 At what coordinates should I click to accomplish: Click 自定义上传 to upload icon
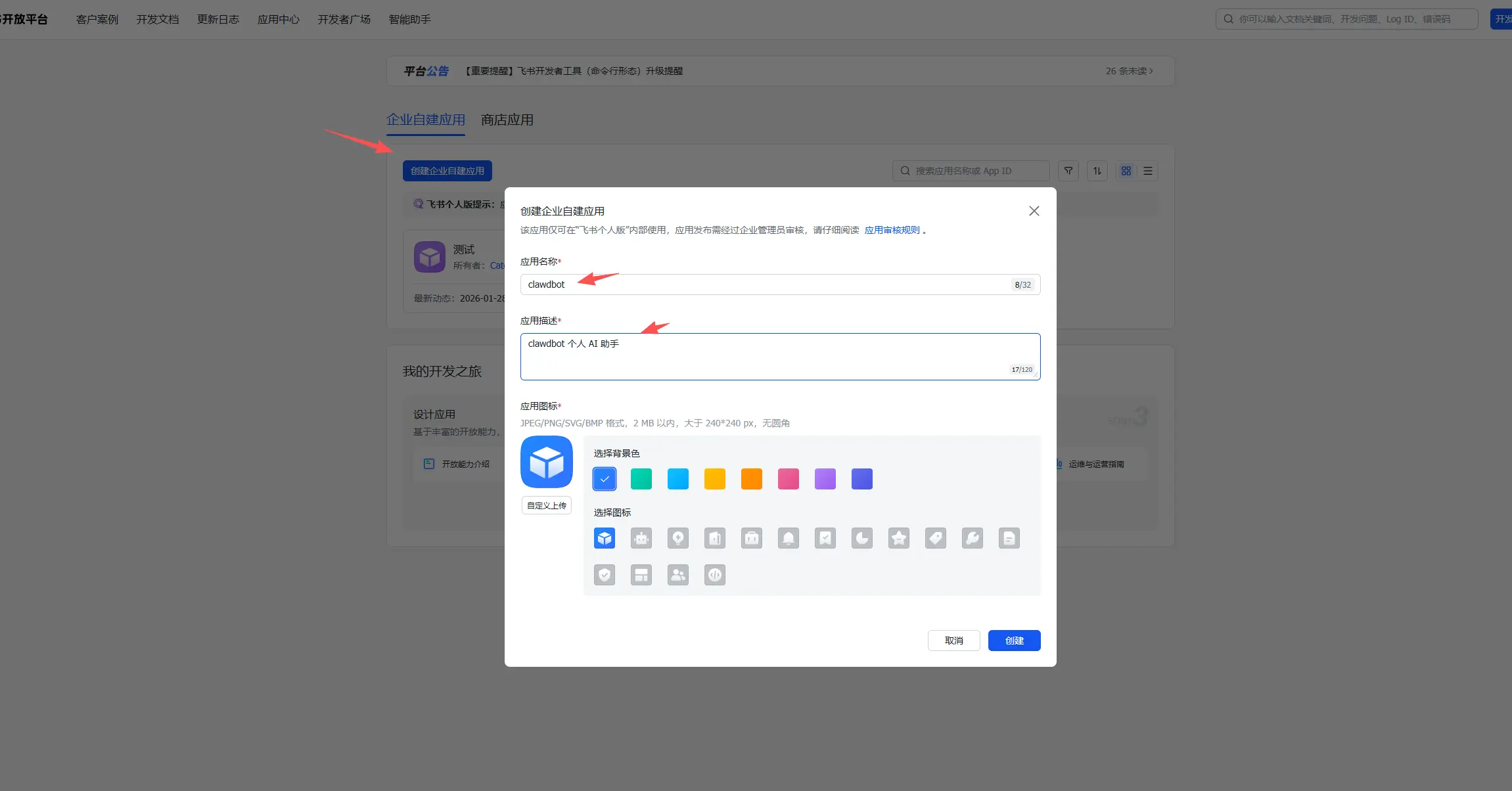click(x=547, y=505)
